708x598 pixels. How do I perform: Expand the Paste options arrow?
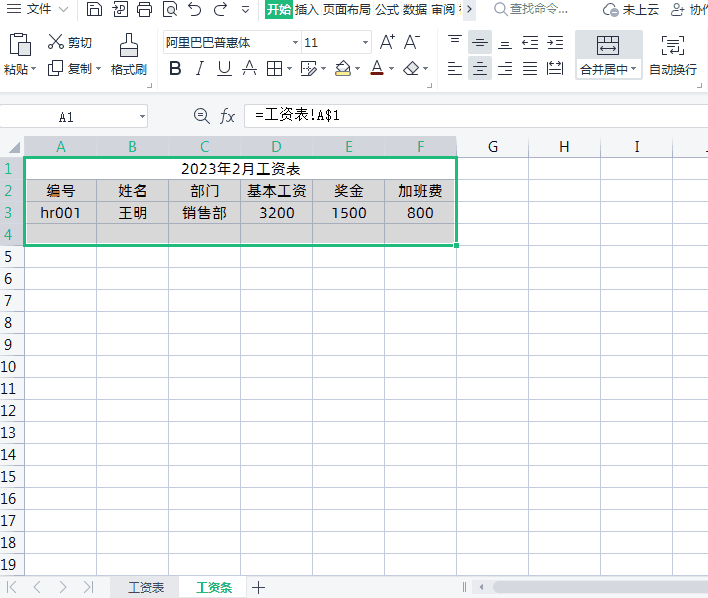[x=33, y=69]
